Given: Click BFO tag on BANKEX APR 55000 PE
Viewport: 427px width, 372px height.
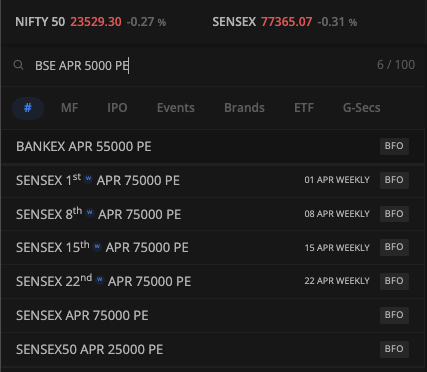Looking at the screenshot, I should point(394,146).
